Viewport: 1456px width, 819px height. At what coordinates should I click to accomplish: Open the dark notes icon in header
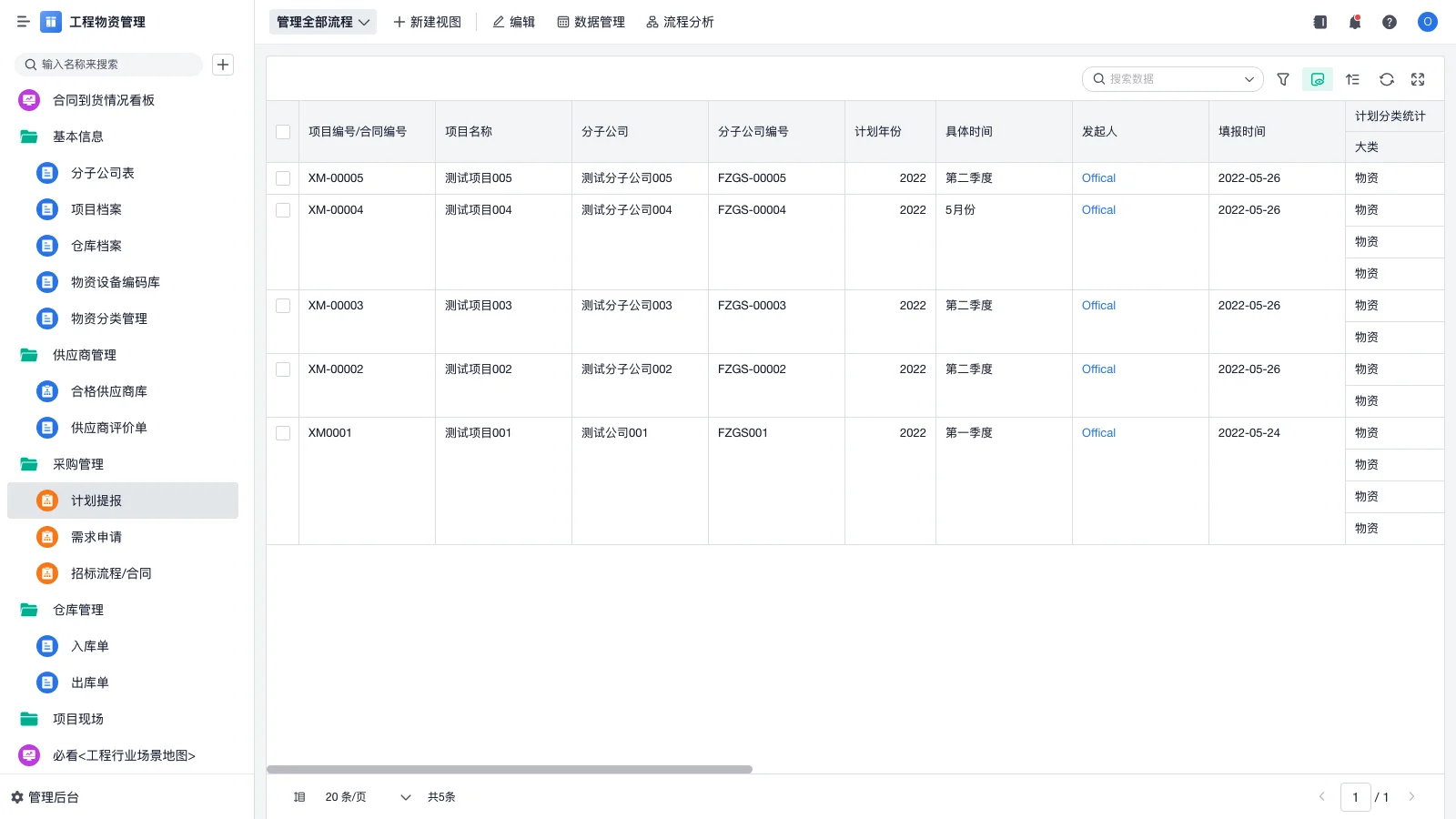coord(1320,22)
